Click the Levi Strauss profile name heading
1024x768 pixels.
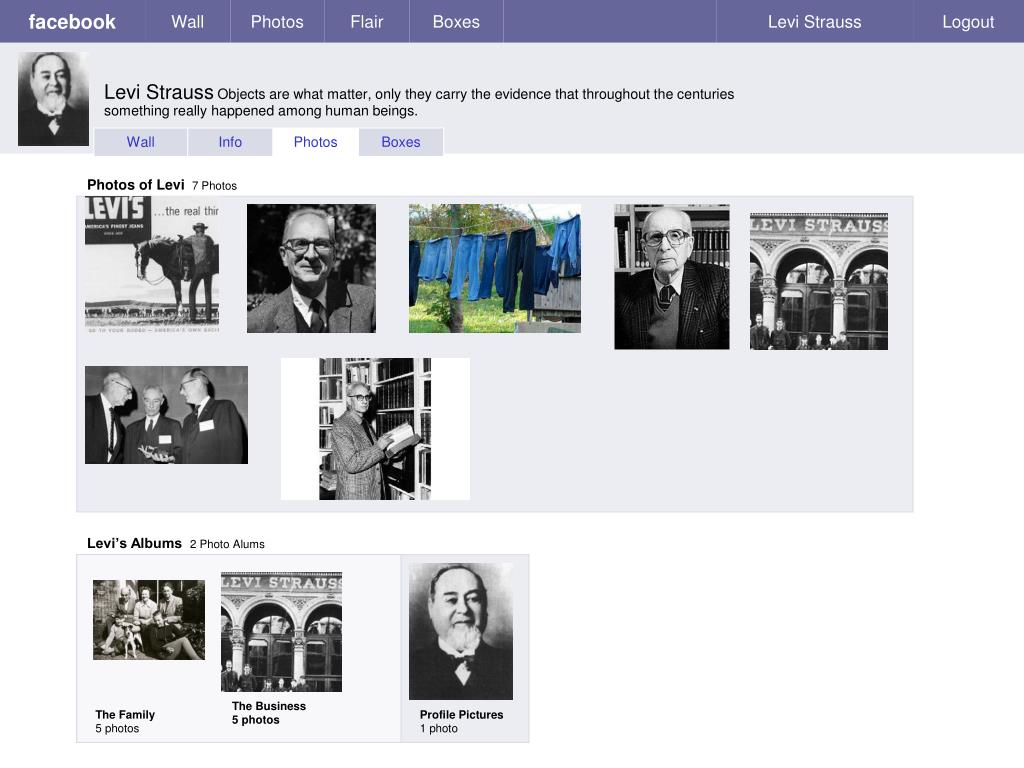(159, 92)
